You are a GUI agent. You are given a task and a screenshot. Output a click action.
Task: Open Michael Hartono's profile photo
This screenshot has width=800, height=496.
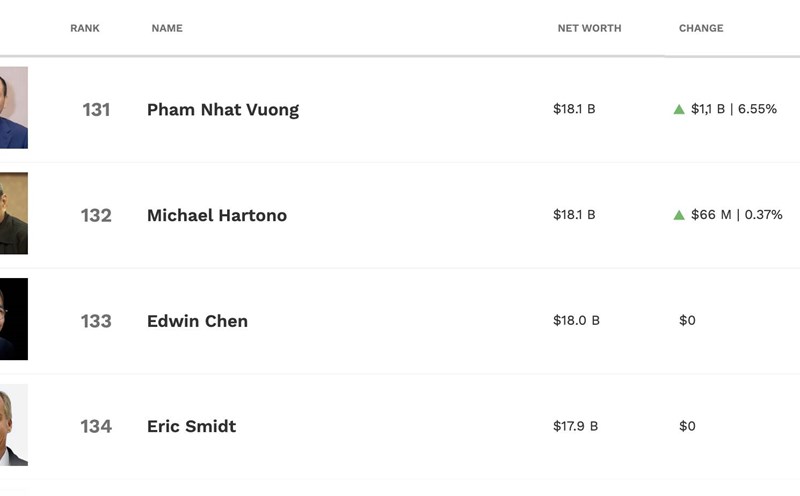tap(13, 213)
